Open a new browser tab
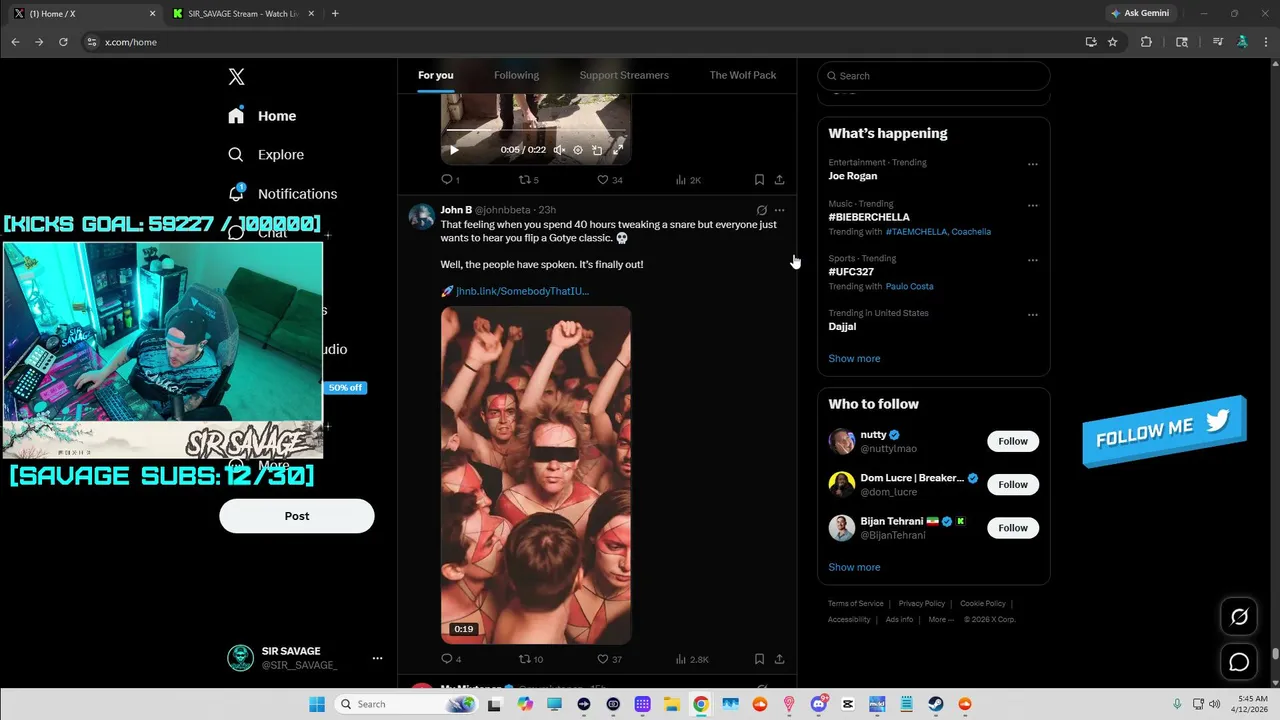 [335, 14]
